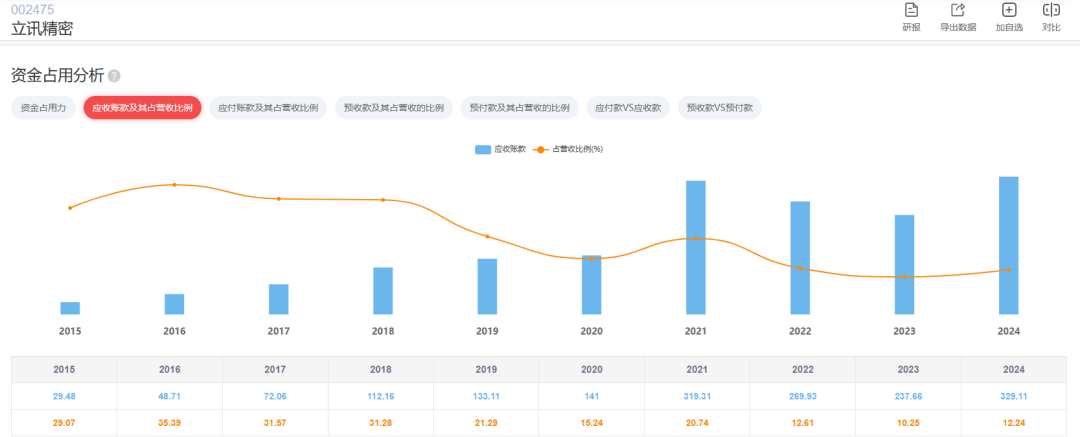The width and height of the screenshot is (1080, 437).
Task: Click the ratio value 15.24
Action: 592,423
